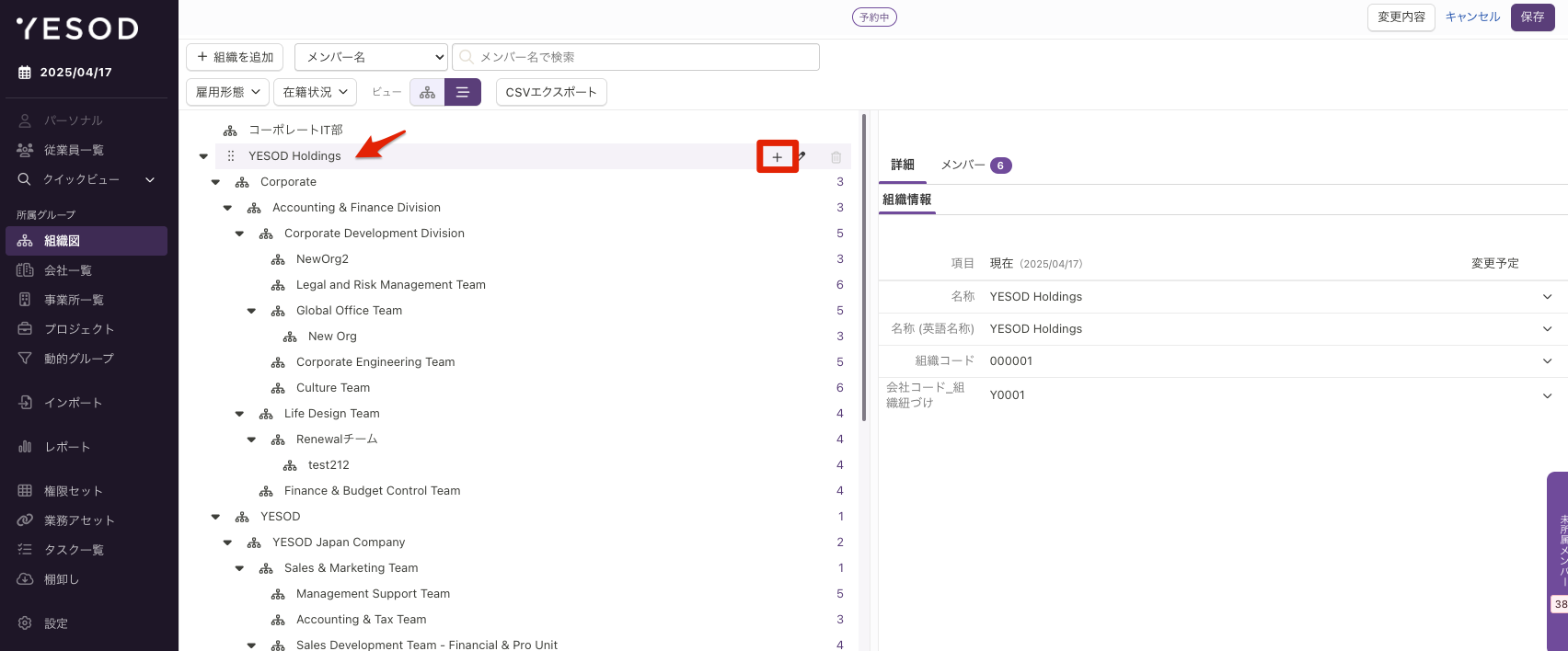Select Finance & Budget Control Team
The width and height of the screenshot is (1568, 651).
point(373,491)
